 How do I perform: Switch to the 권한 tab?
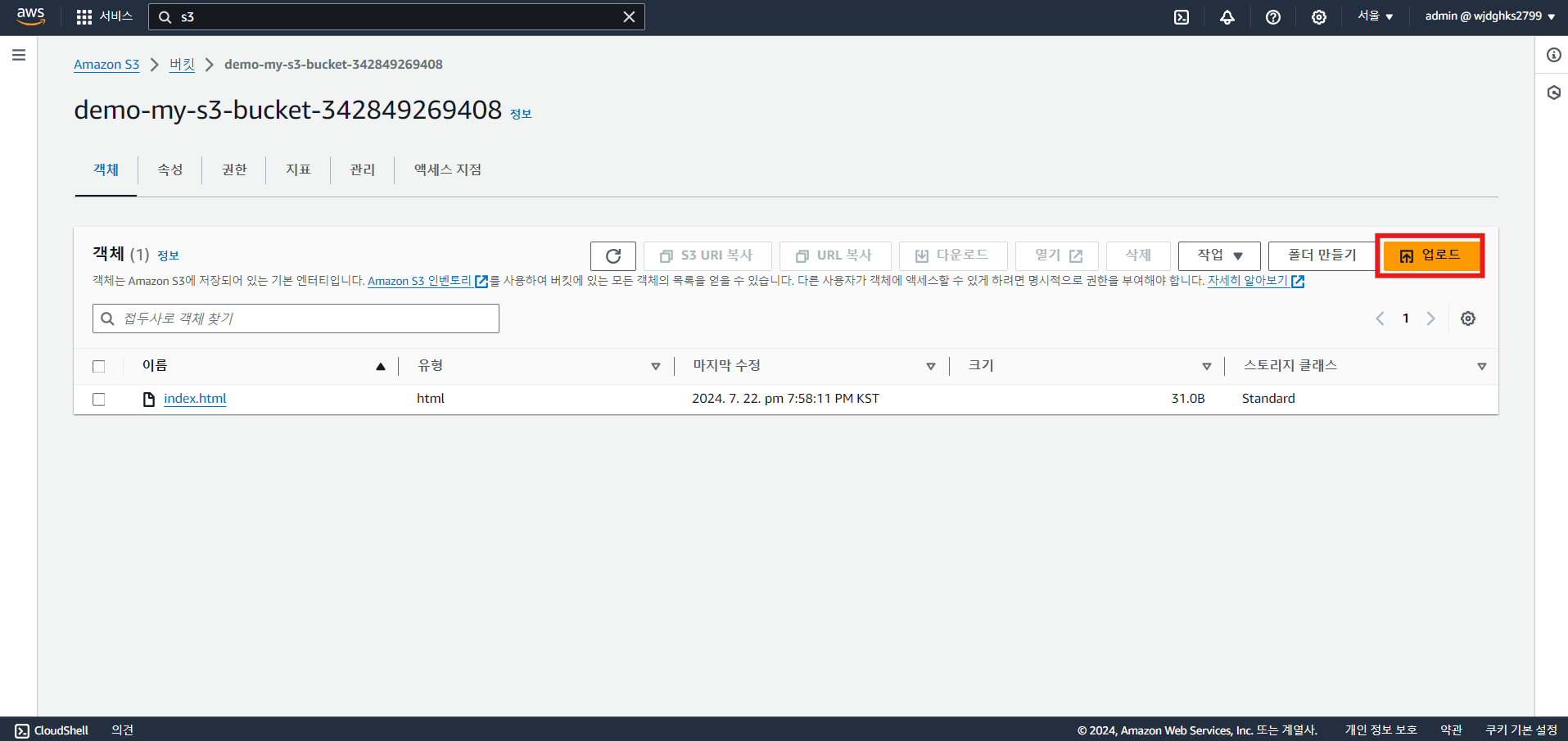tap(234, 169)
